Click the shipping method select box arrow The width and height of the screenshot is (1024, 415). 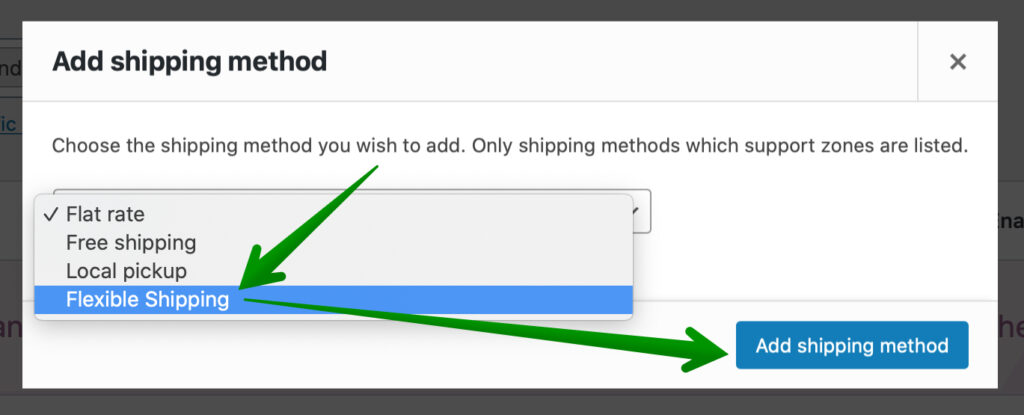point(637,211)
